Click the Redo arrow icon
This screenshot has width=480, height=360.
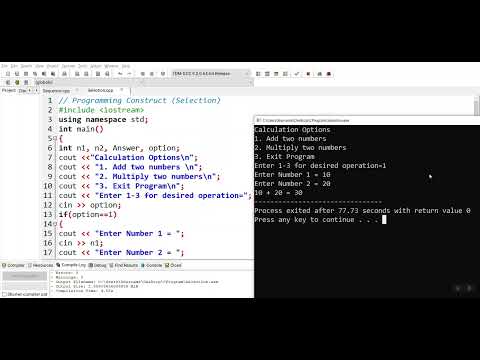tap(129, 74)
